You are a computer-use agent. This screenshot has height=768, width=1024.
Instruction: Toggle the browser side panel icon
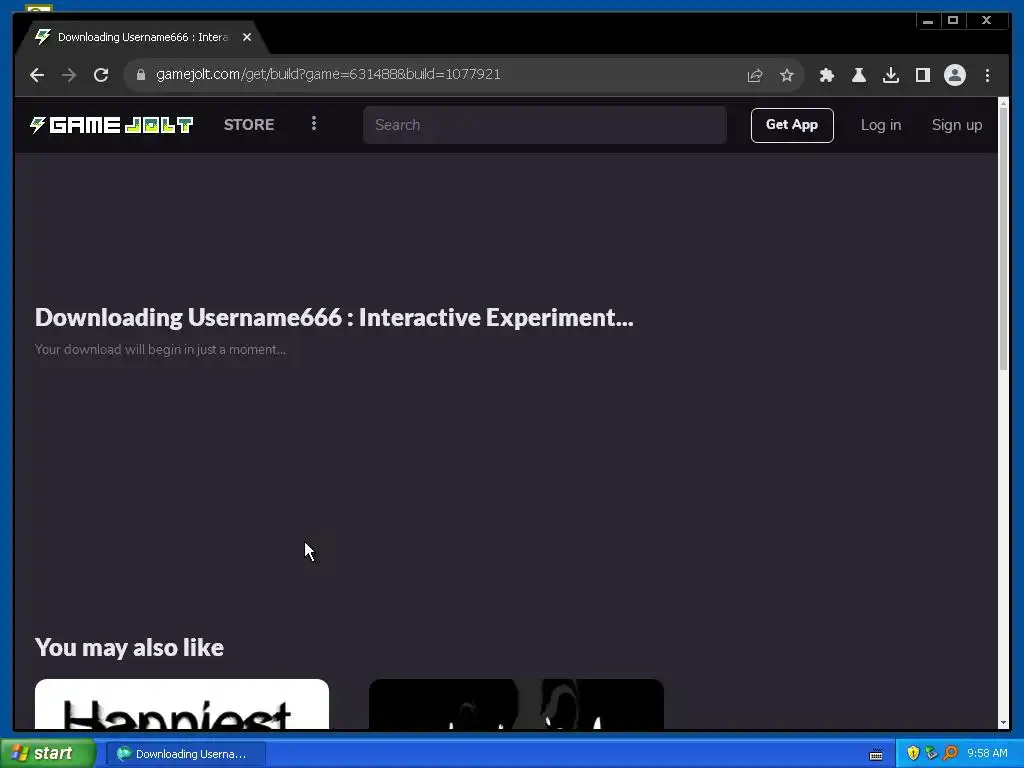(x=923, y=75)
